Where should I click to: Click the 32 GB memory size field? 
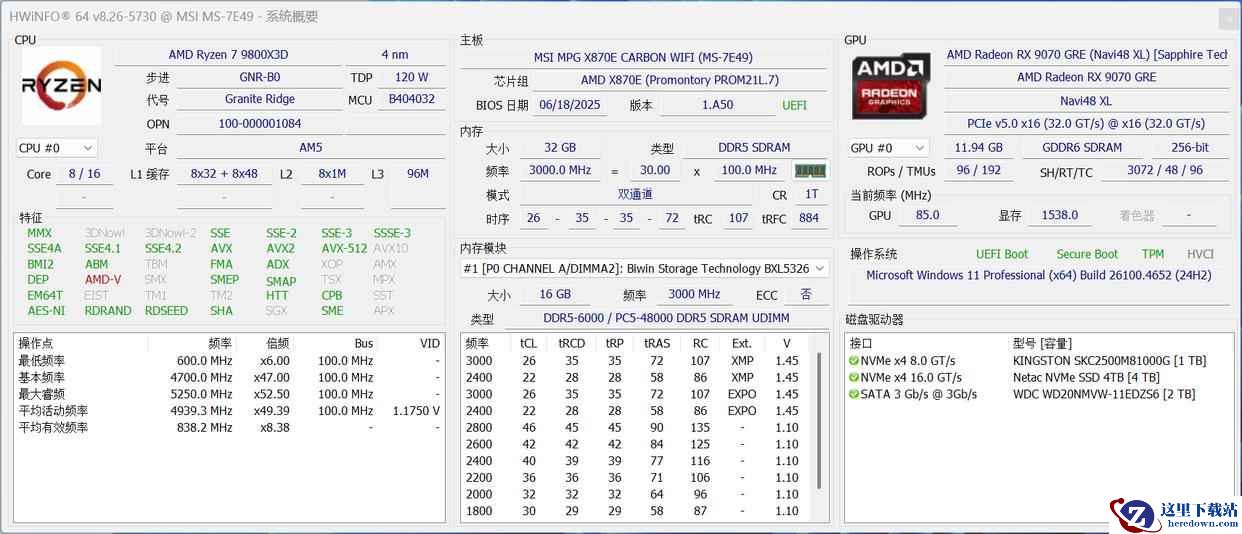pos(559,148)
